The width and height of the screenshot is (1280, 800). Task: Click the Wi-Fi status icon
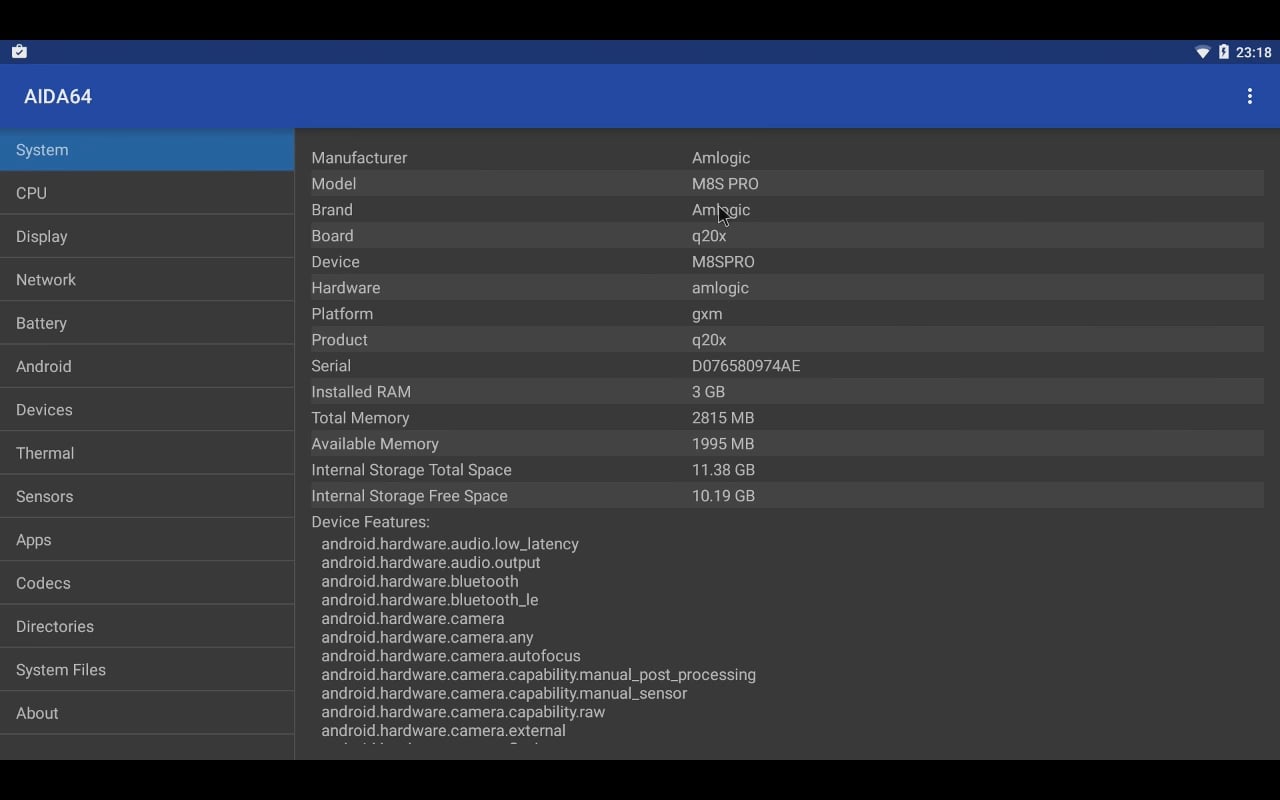click(x=1202, y=52)
